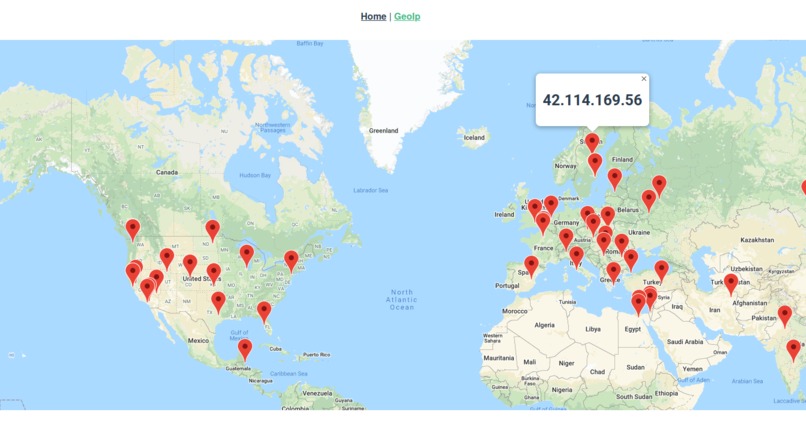Click the Sweden pin under the info popup
This screenshot has height=435, width=806.
592,143
